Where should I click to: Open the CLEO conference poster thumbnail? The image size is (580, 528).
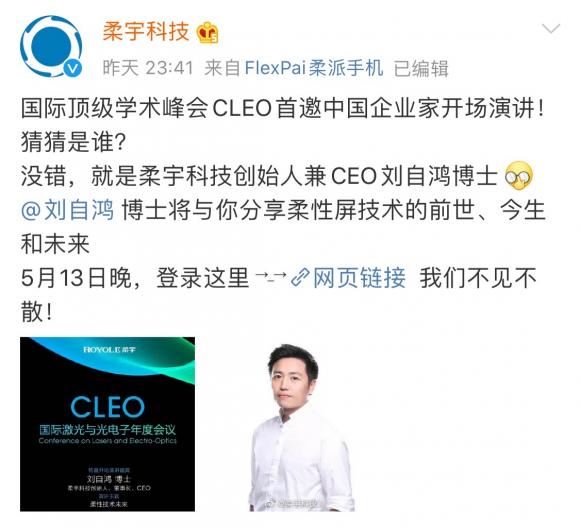click(x=107, y=424)
